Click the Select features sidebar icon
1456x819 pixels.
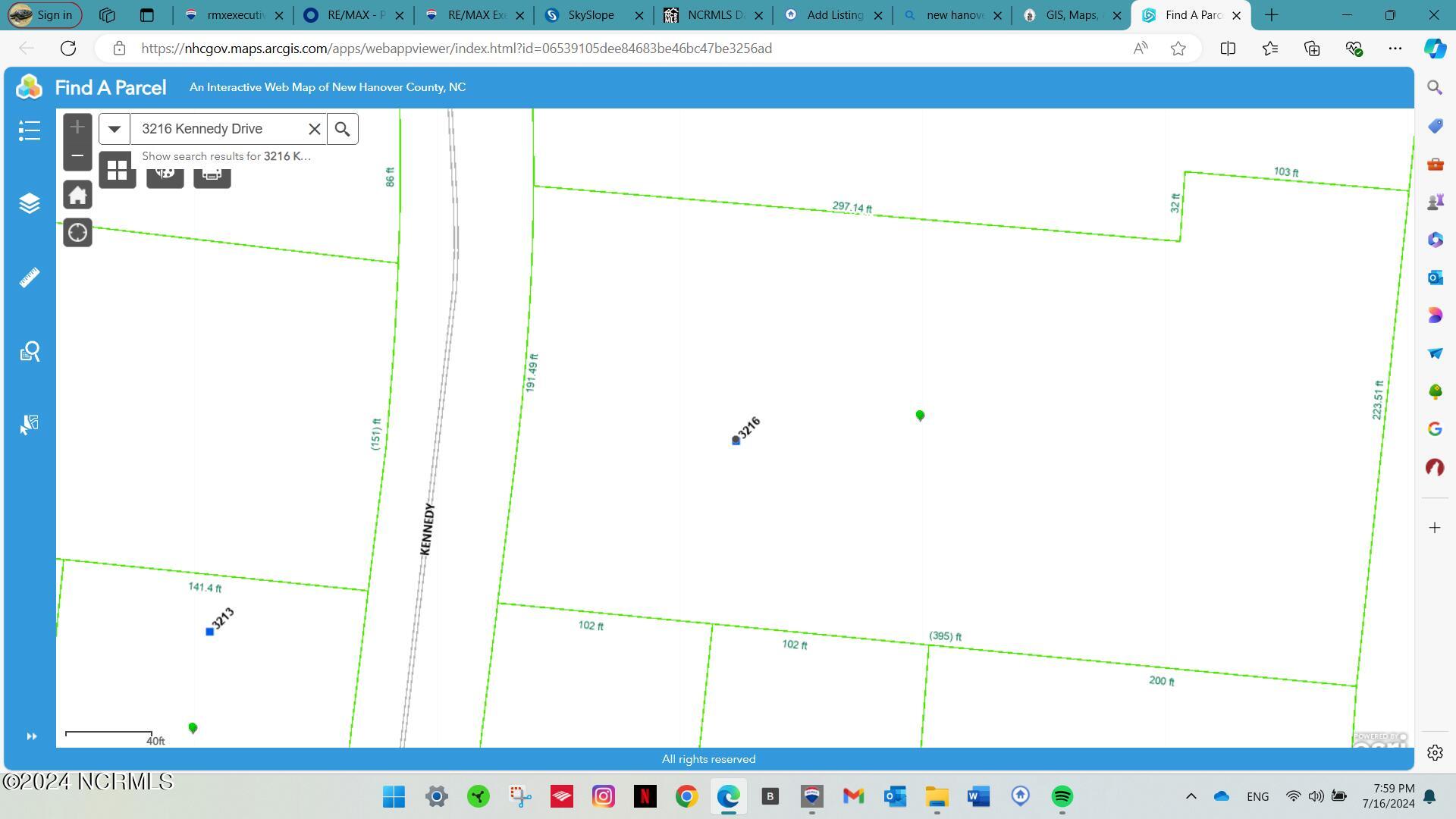[x=29, y=425]
